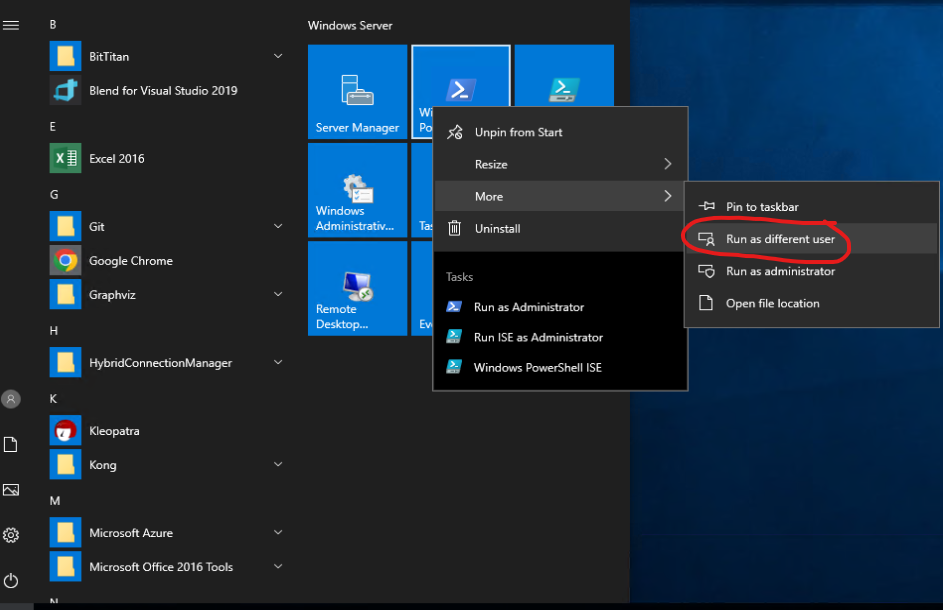Expand Microsoft Office 2016 Tools chevron
Screen dimensions: 943x610
point(278,566)
